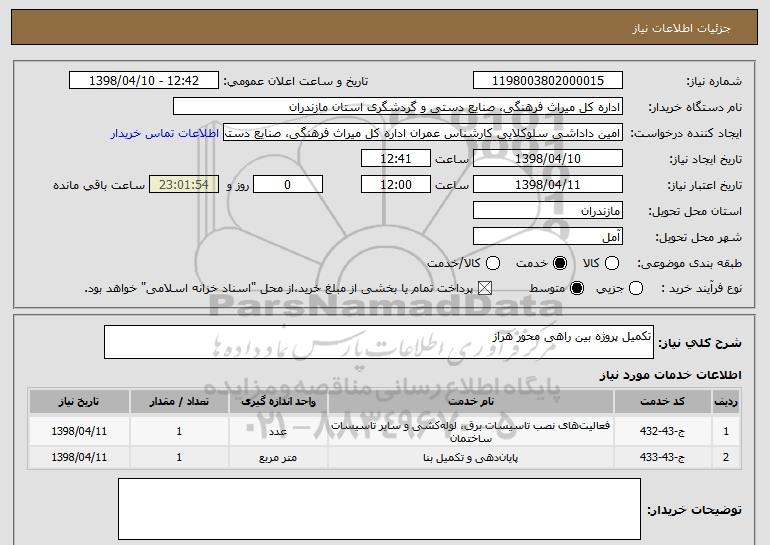Viewport: 770px width, 545px height.
Task: Toggle the اسناد خزانه اسلامی payment checkbox
Action: pos(485,288)
